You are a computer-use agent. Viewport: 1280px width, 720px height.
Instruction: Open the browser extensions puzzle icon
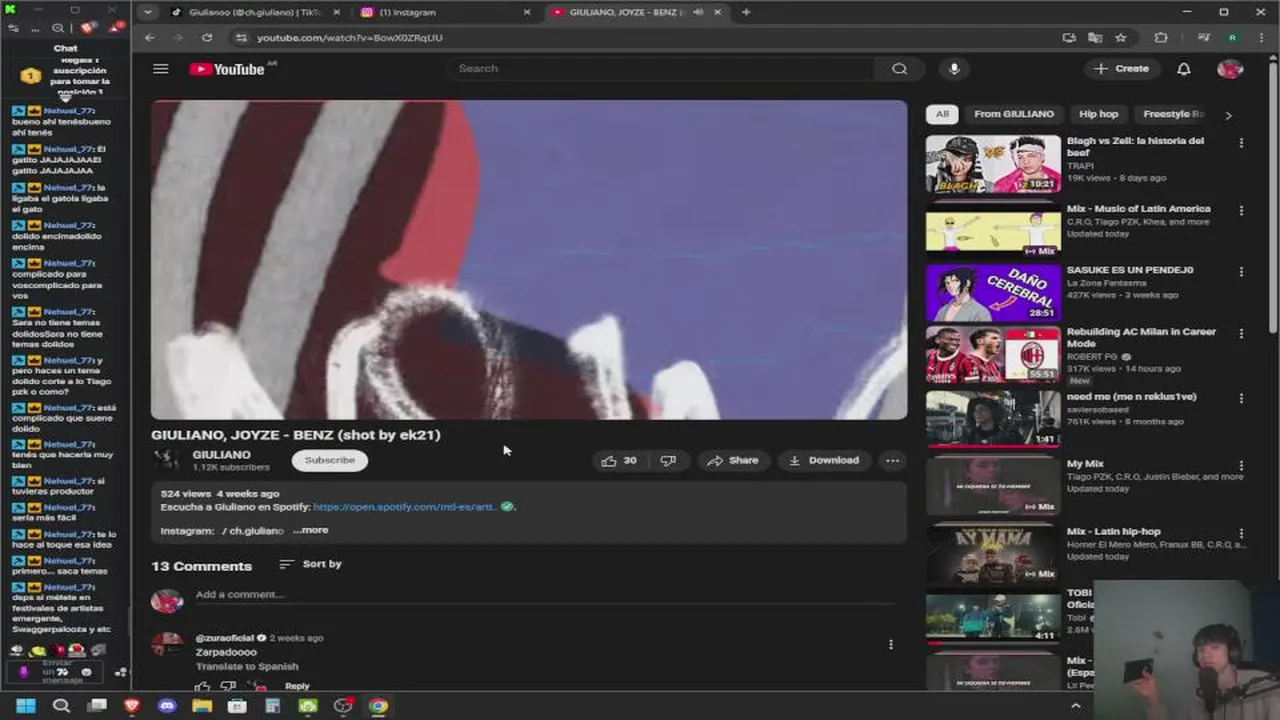pos(1161,38)
